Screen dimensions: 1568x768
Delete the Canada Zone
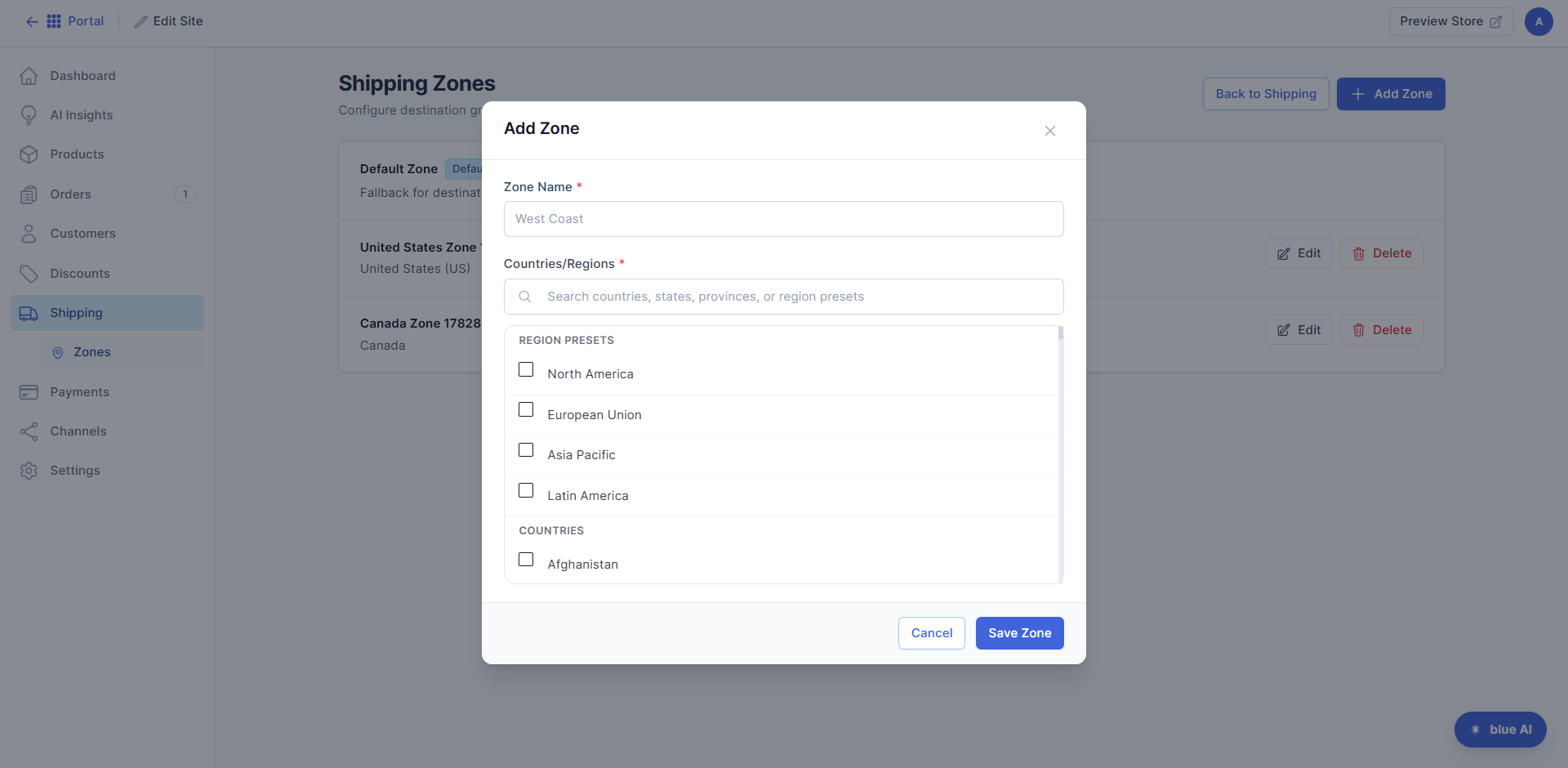(1382, 330)
